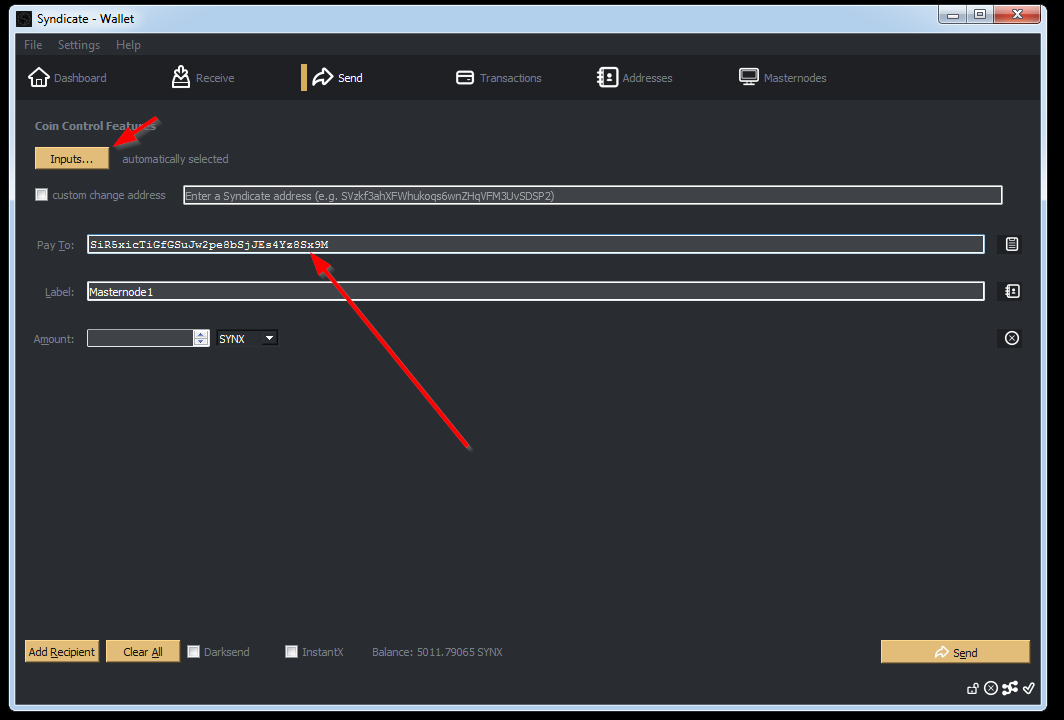Viewport: 1064px width, 720px height.
Task: Open the Settings menu
Action: 79,45
